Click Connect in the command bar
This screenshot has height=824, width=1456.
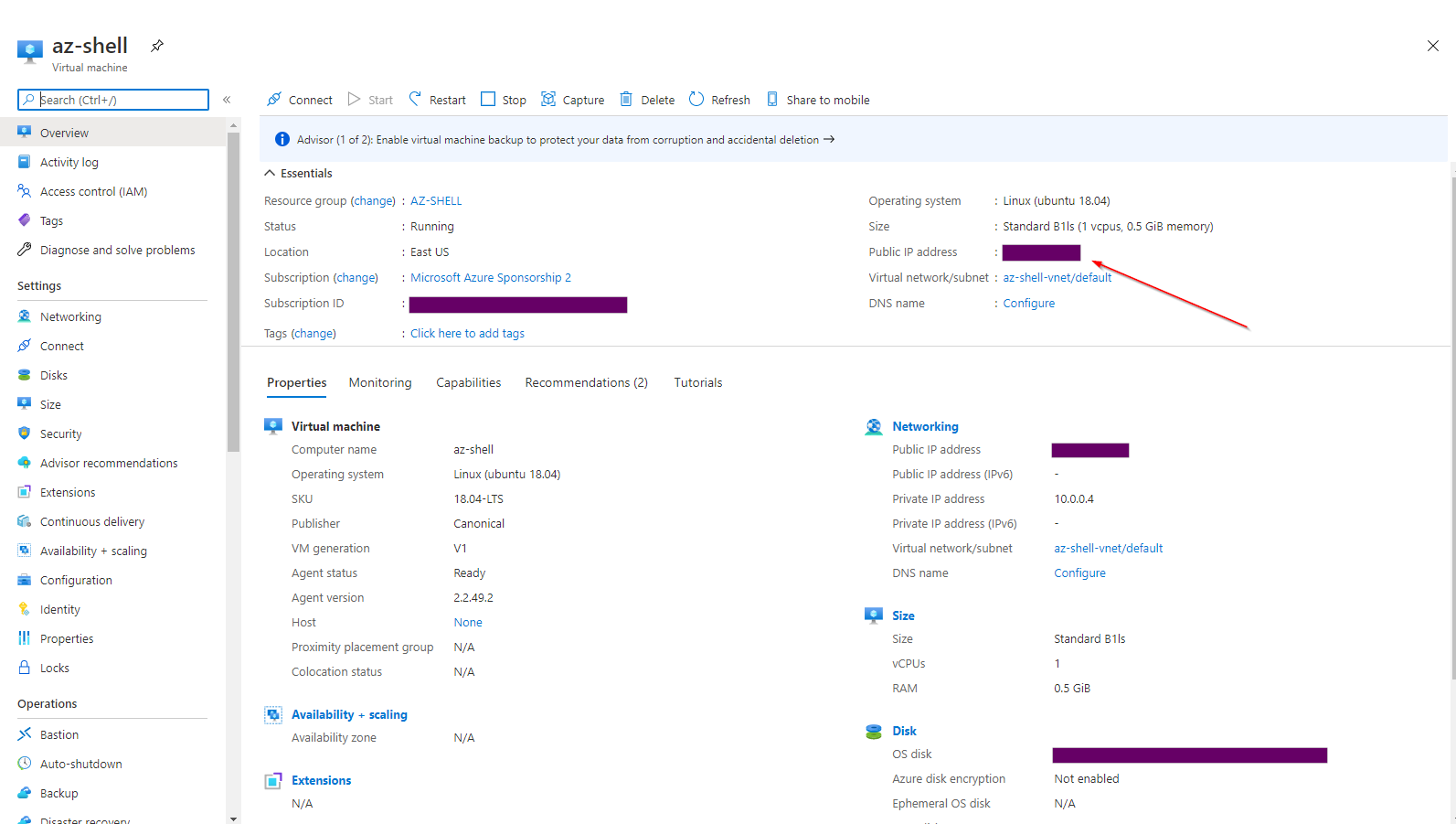pos(300,100)
